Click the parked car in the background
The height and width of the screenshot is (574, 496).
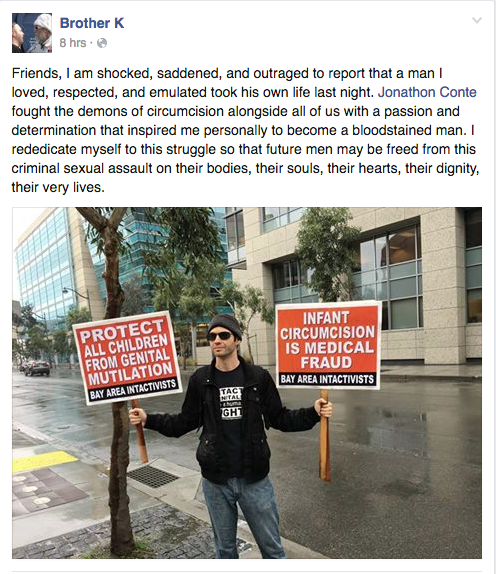(x=37, y=368)
